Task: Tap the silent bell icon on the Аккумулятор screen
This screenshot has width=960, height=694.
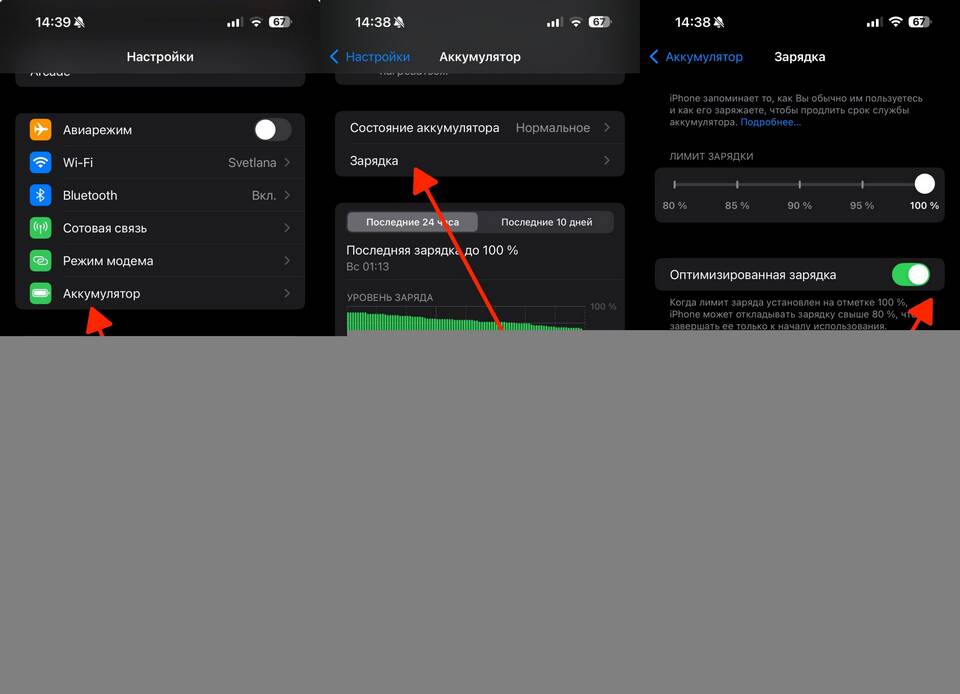Action: point(399,23)
